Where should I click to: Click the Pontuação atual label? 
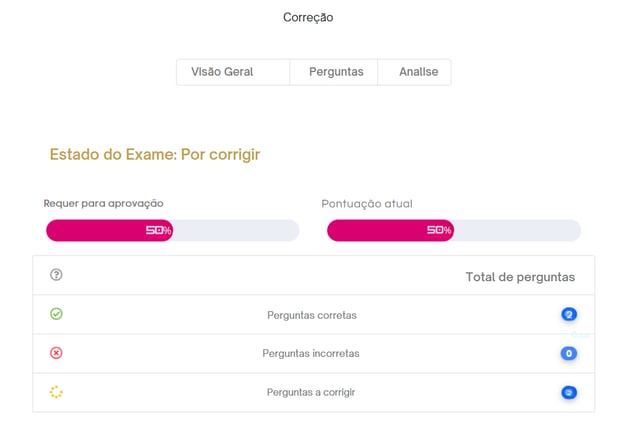(367, 204)
